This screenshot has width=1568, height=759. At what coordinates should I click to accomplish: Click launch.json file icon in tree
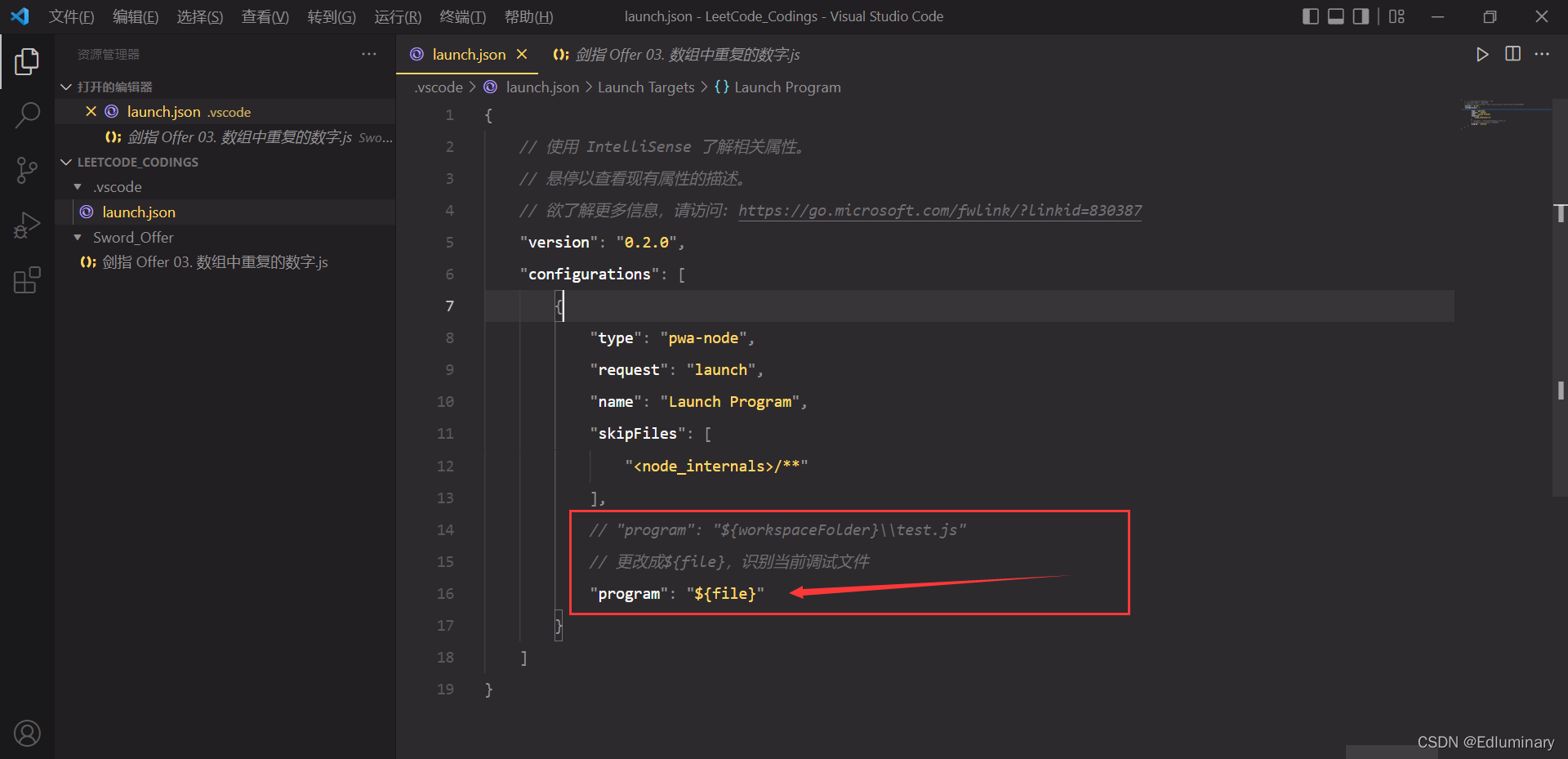coord(87,212)
